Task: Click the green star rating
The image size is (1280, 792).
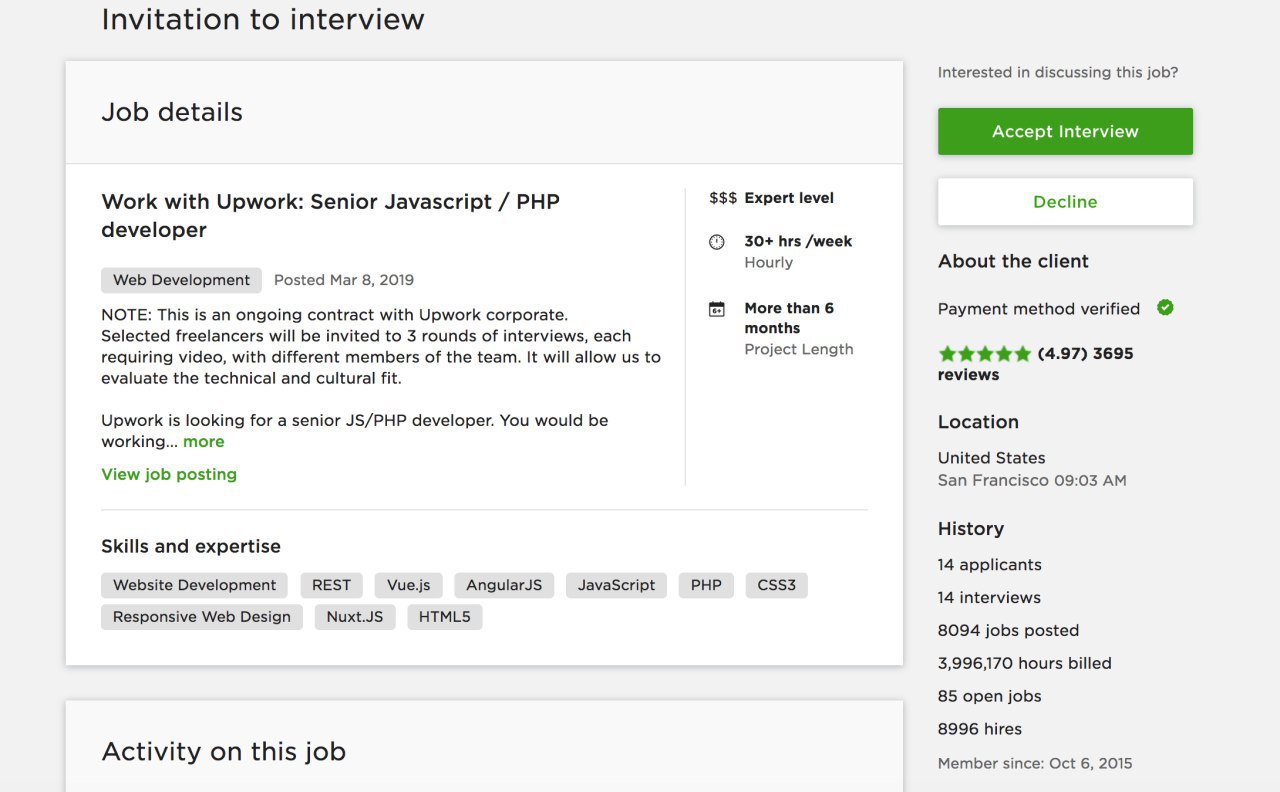Action: [x=984, y=353]
